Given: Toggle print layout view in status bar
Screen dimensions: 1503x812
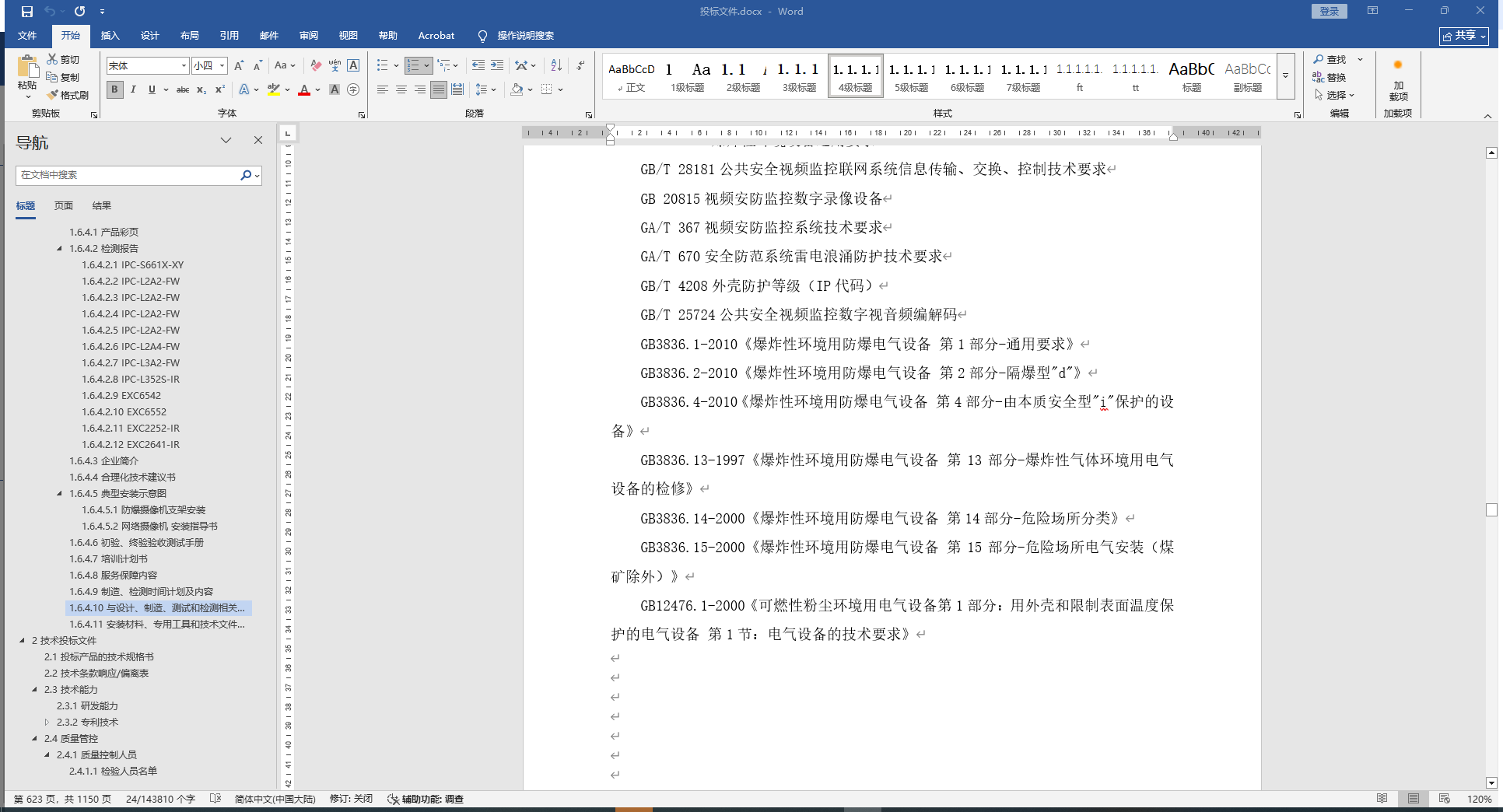Looking at the screenshot, I should click(1414, 799).
